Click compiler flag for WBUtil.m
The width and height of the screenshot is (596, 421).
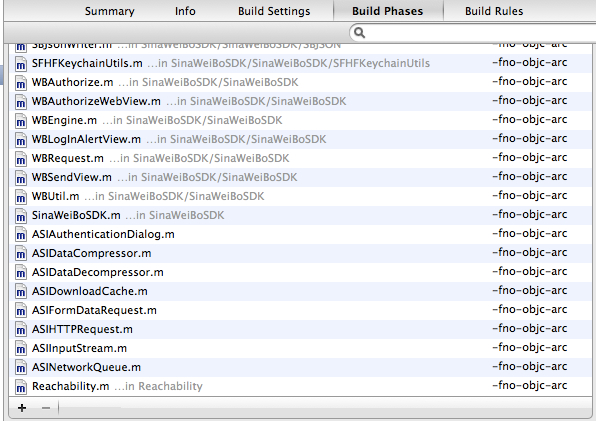(x=529, y=196)
